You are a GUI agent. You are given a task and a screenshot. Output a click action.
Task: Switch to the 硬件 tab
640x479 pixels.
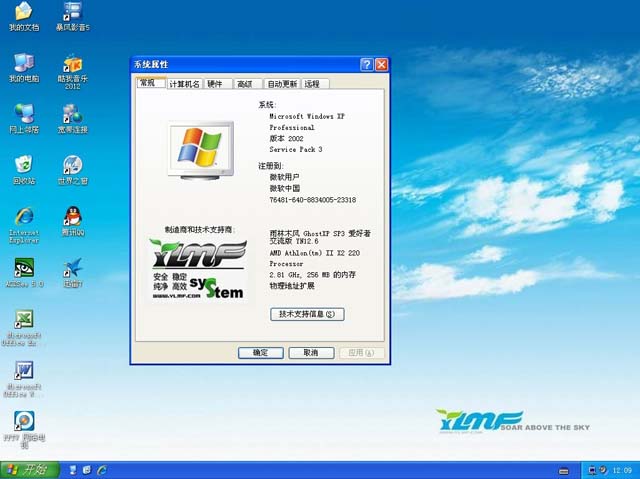point(215,85)
